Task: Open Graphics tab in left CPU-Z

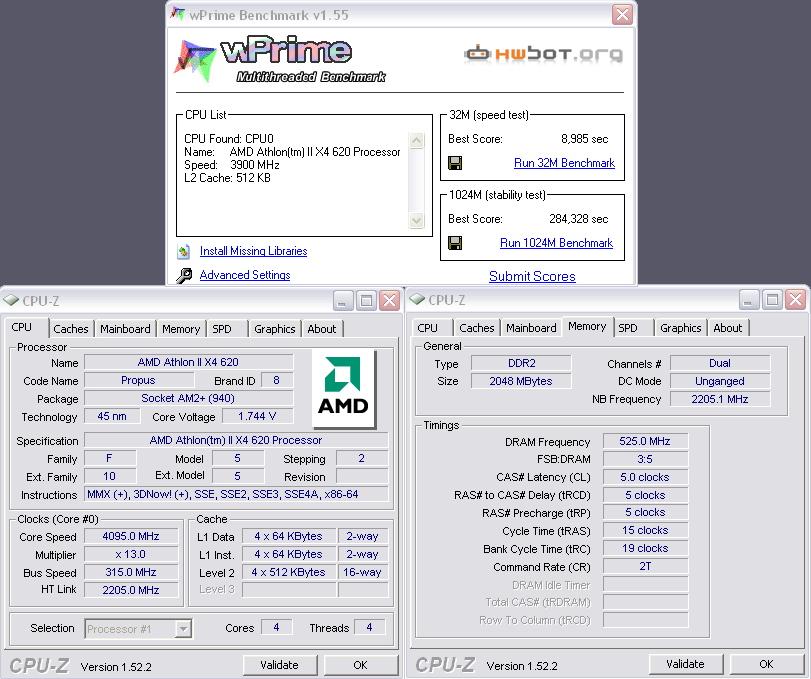Action: click(275, 329)
